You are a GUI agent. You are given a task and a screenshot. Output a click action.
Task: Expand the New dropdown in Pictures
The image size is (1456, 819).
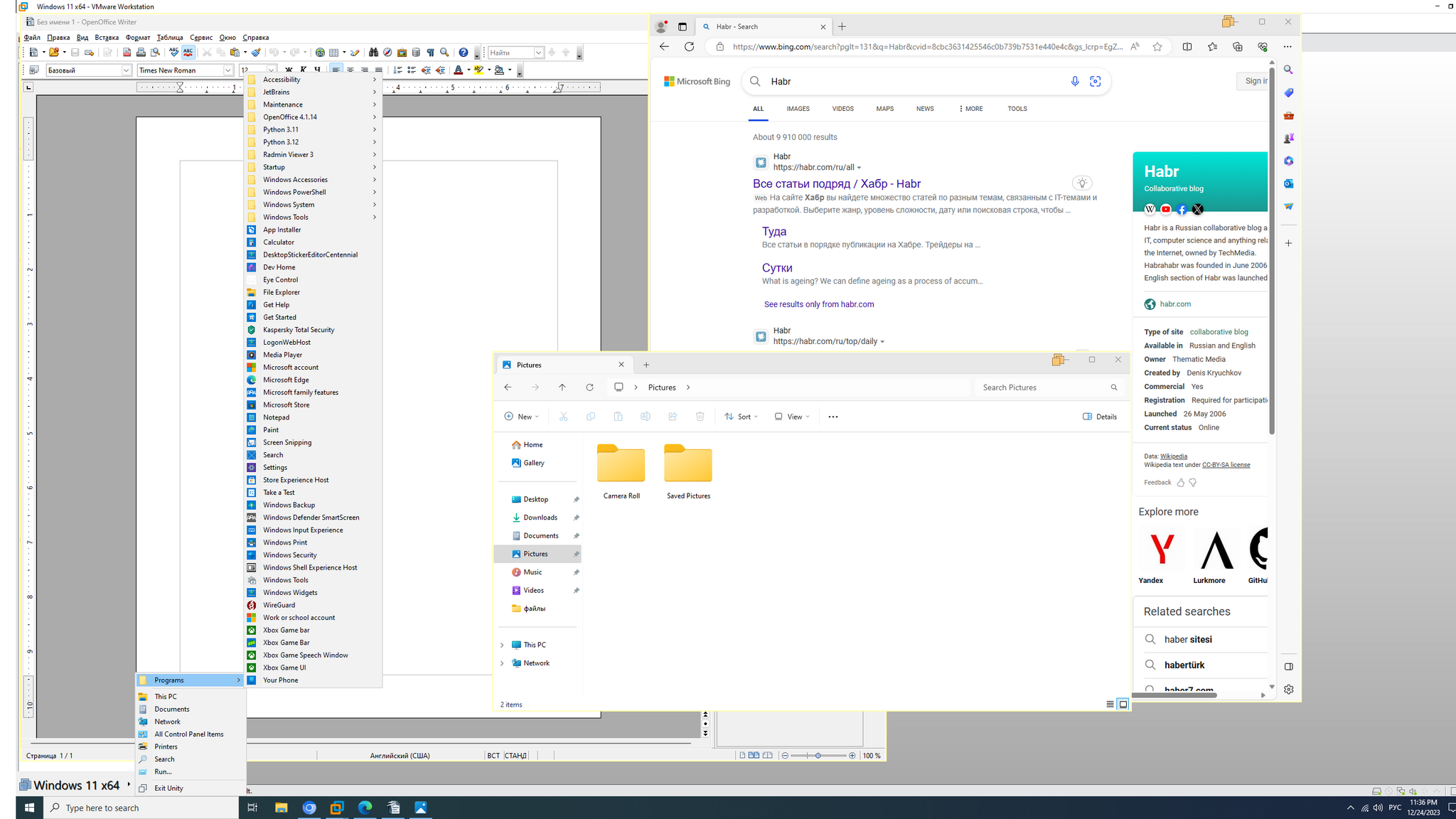click(522, 417)
